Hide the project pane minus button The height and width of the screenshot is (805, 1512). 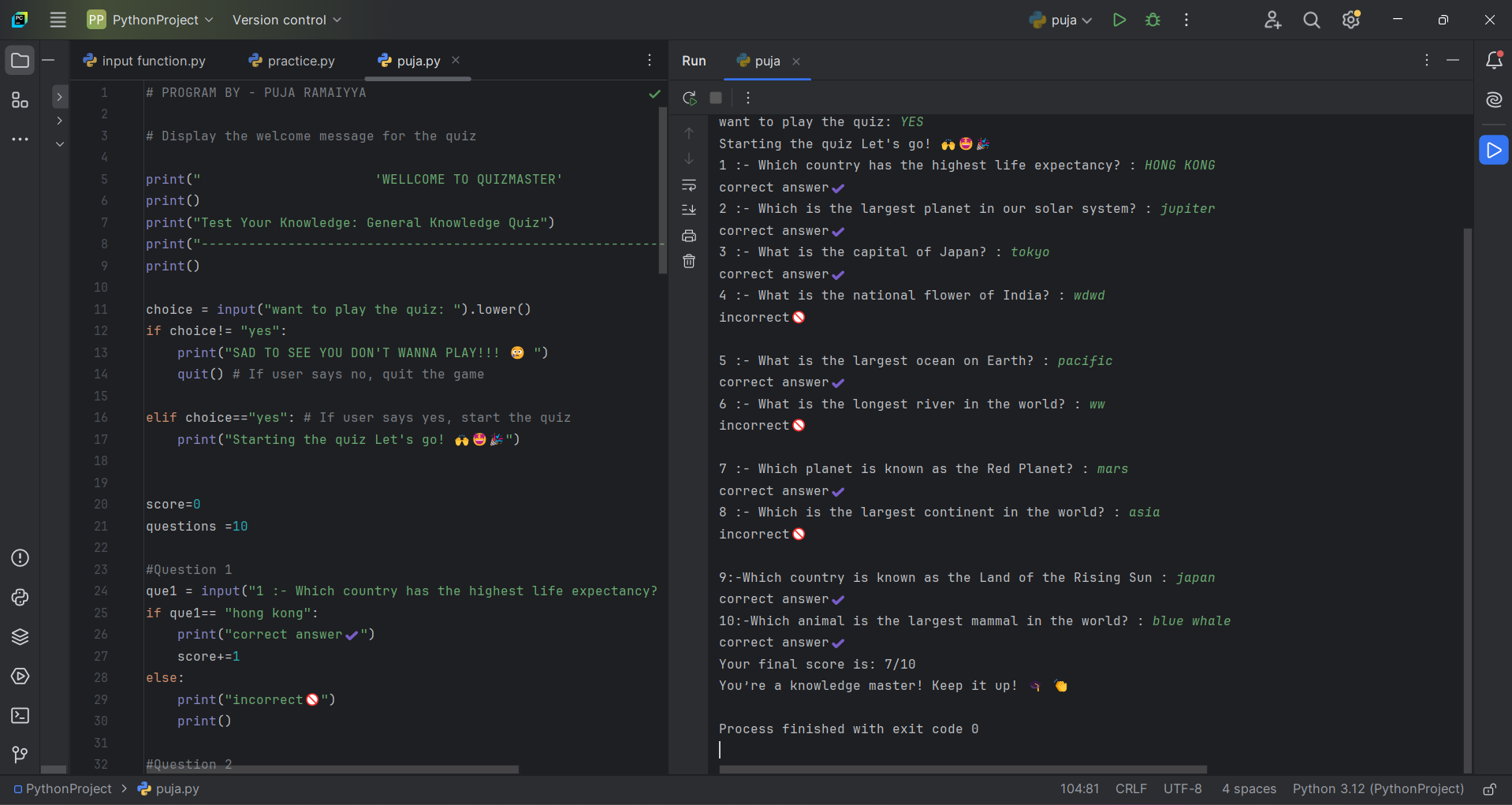coord(48,61)
